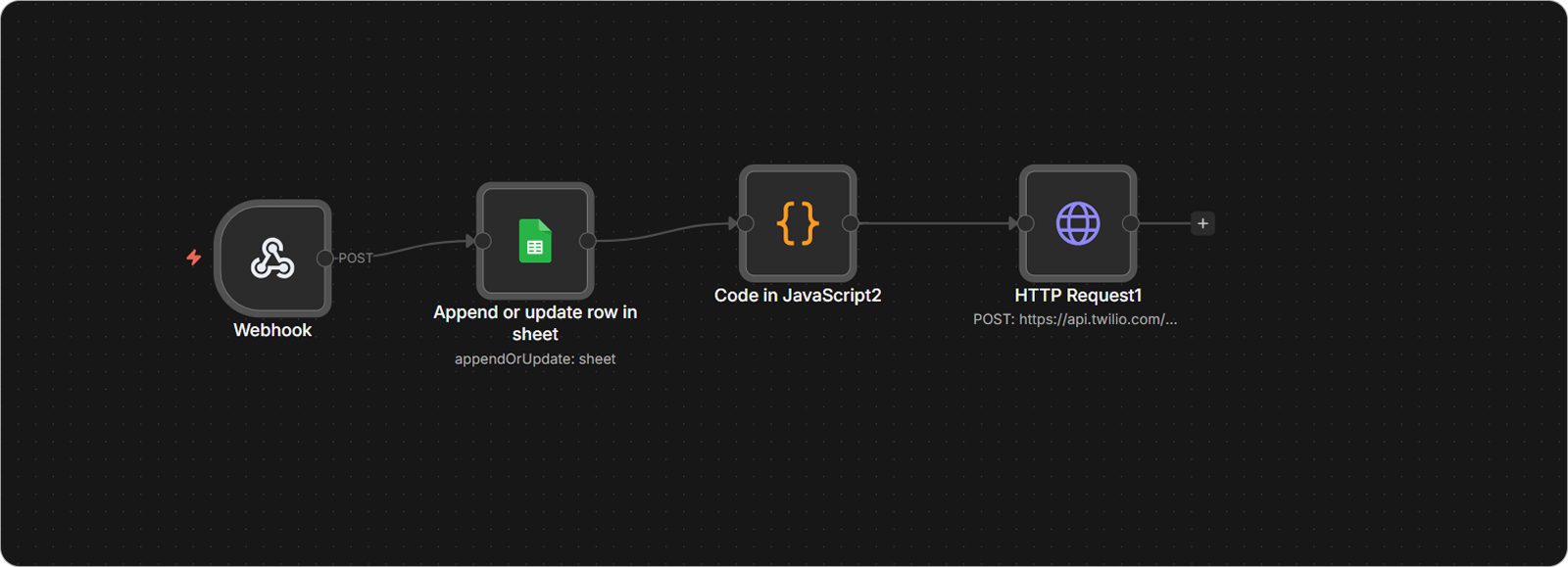Click the "Webhook" node name label
1568x567 pixels.
point(272,330)
